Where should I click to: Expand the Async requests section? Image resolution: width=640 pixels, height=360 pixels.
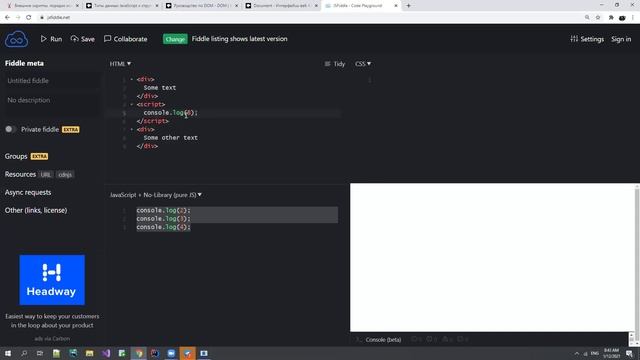click(28, 192)
